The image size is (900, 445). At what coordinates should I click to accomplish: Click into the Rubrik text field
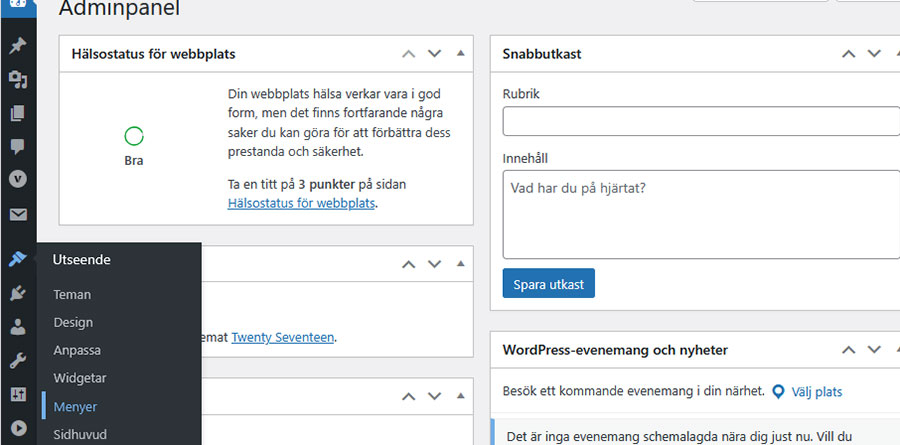tap(700, 121)
